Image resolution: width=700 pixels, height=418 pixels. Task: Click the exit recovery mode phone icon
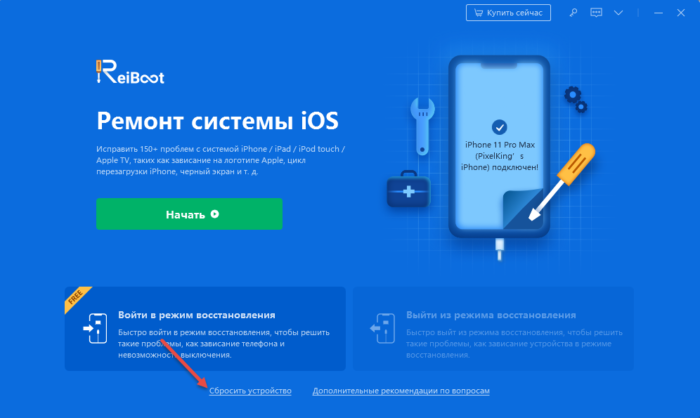coord(383,328)
